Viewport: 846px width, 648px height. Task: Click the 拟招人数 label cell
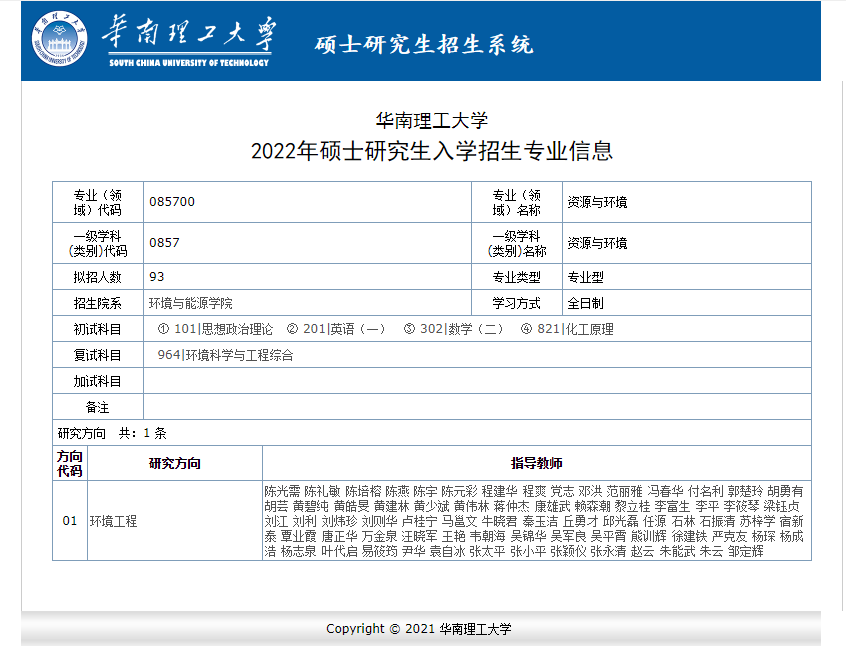(98, 277)
